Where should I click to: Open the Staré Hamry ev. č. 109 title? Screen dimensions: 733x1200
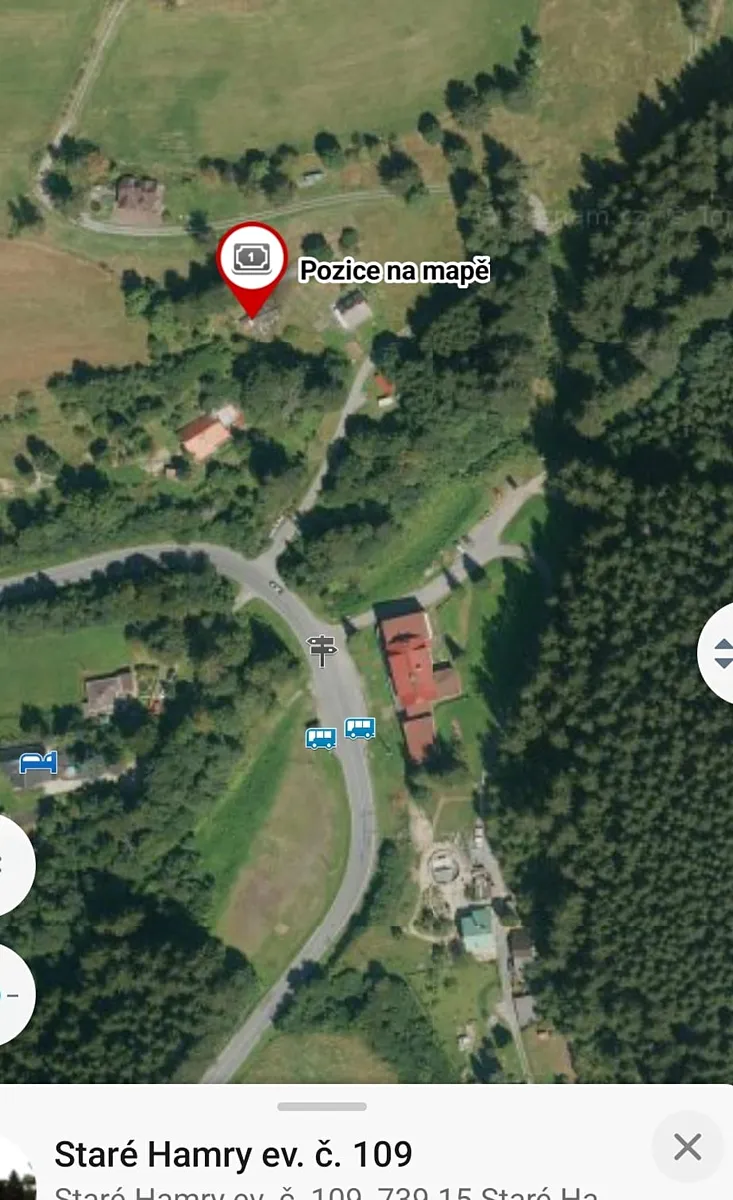tap(233, 1154)
